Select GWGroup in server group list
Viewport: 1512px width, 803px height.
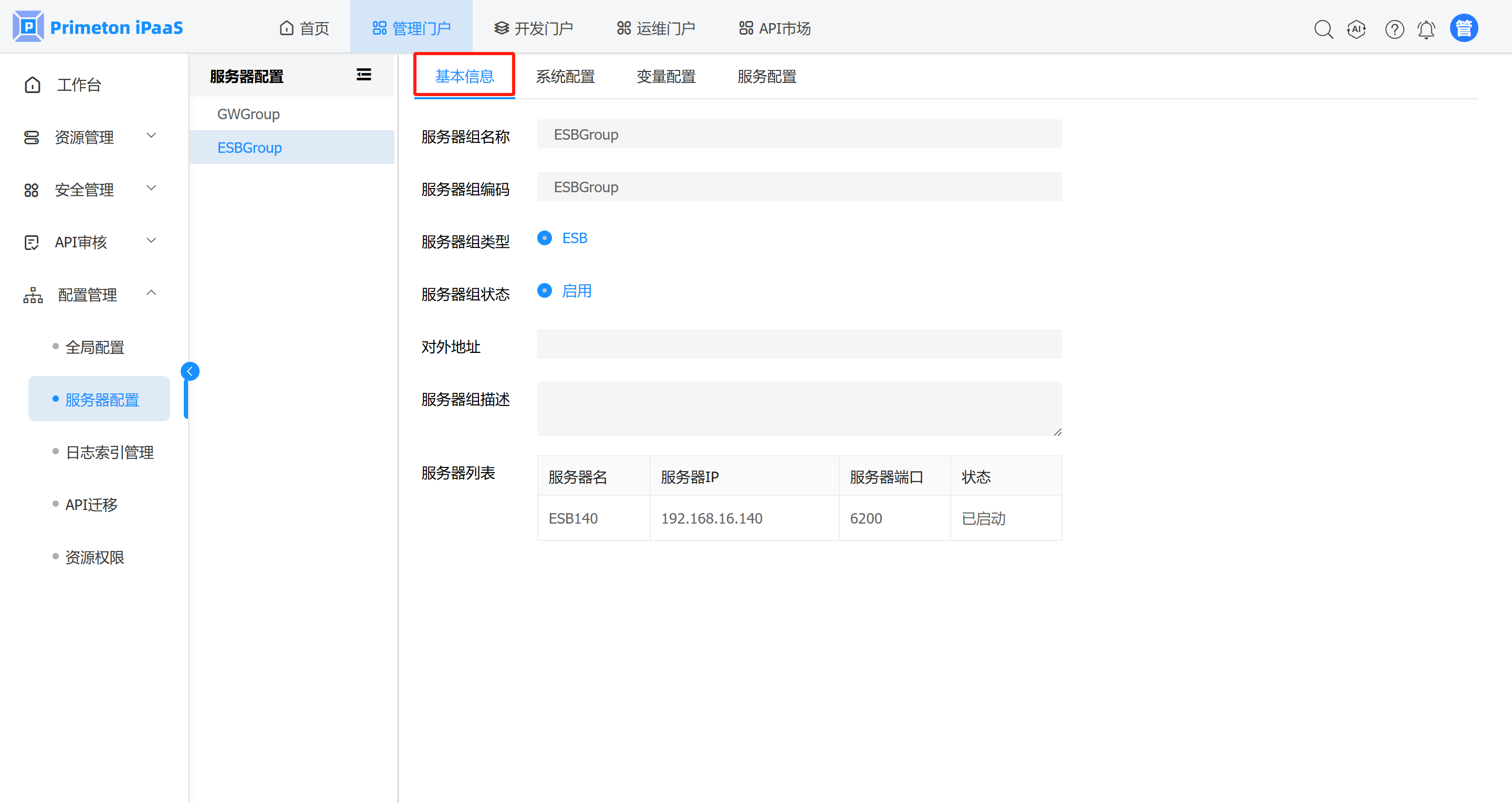(x=248, y=114)
